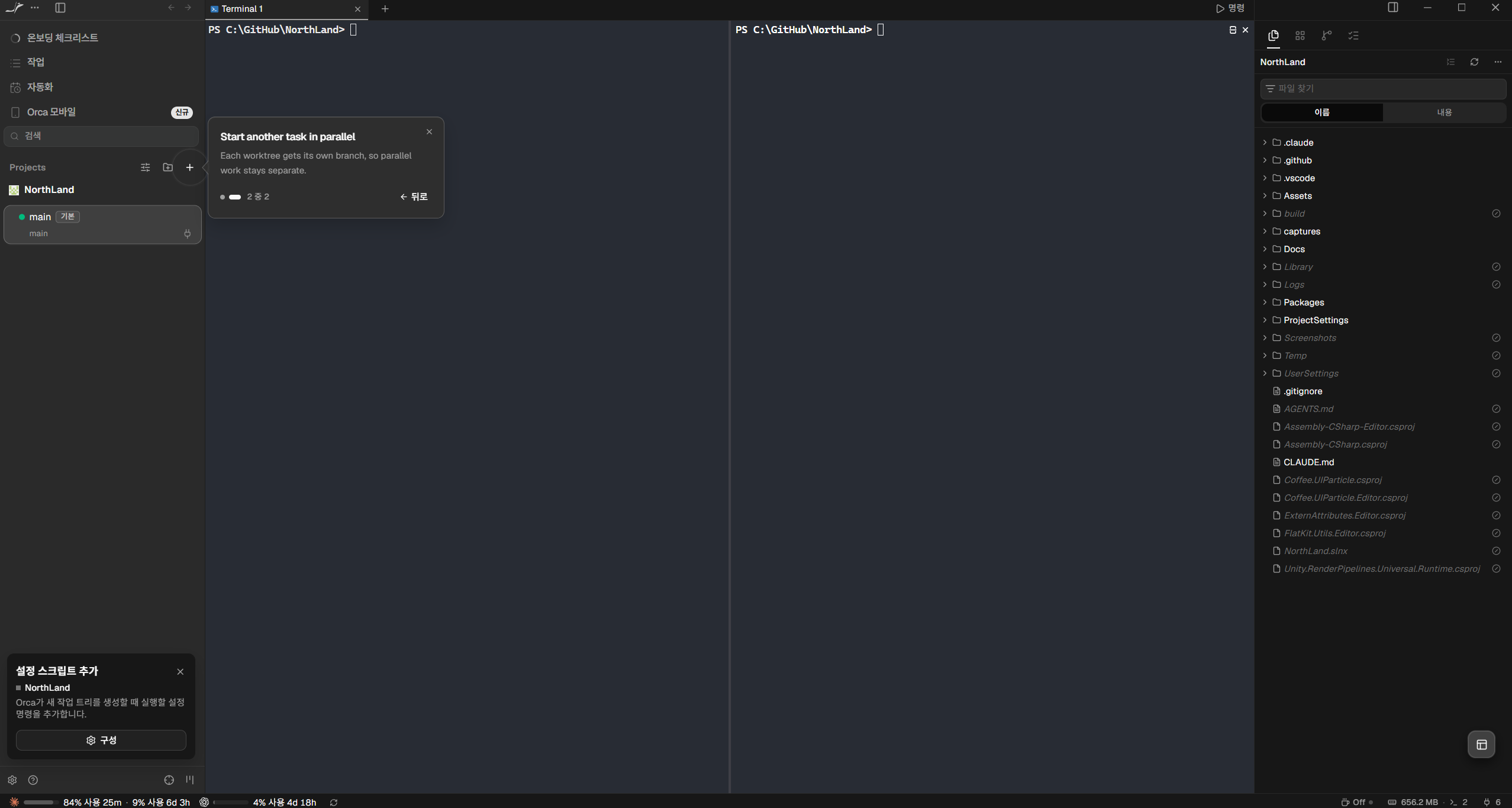Open the source control branch panel

1327,36
